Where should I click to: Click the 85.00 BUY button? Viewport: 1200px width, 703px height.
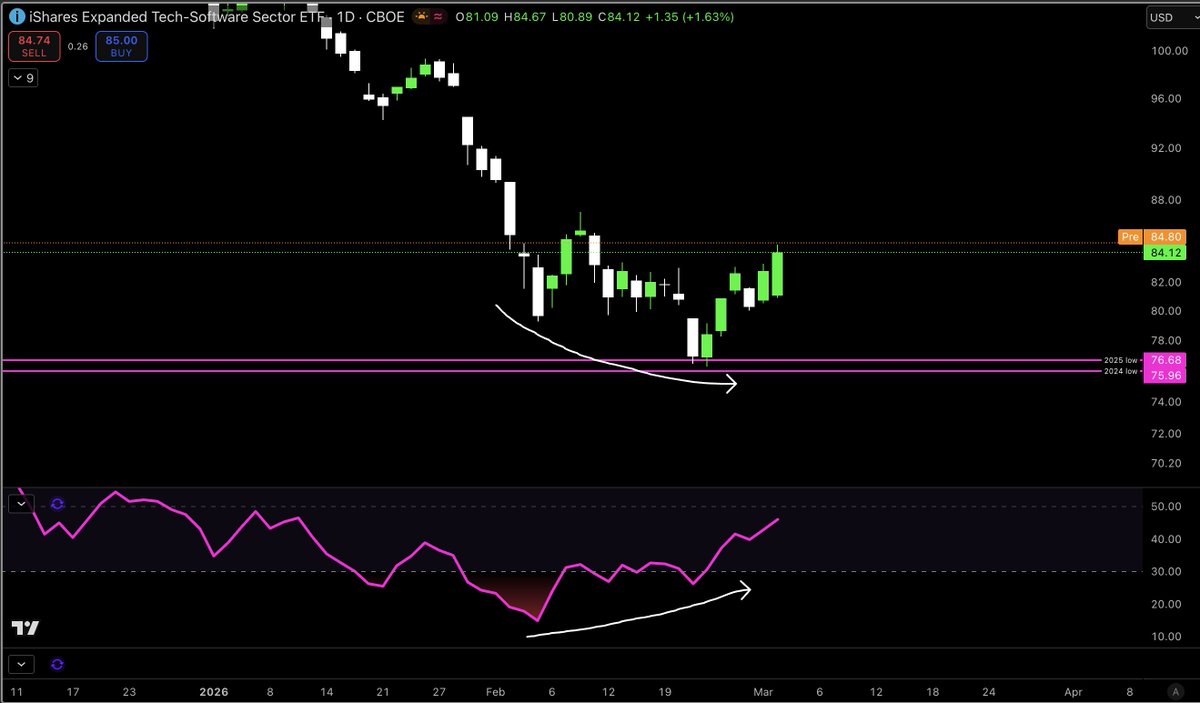coord(121,47)
